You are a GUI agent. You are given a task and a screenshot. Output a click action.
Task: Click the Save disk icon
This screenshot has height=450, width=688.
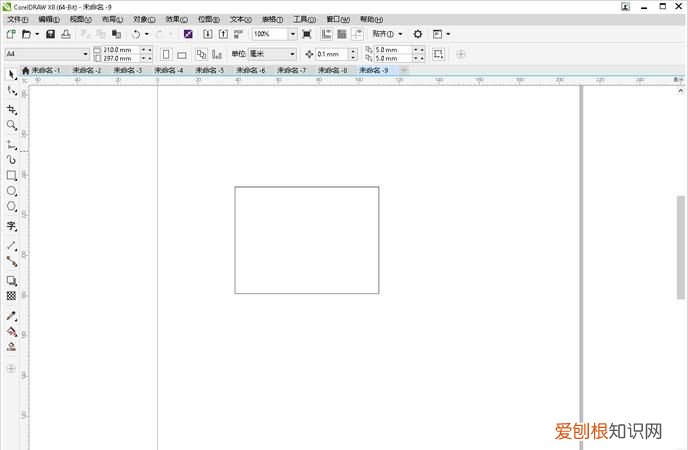(52, 34)
